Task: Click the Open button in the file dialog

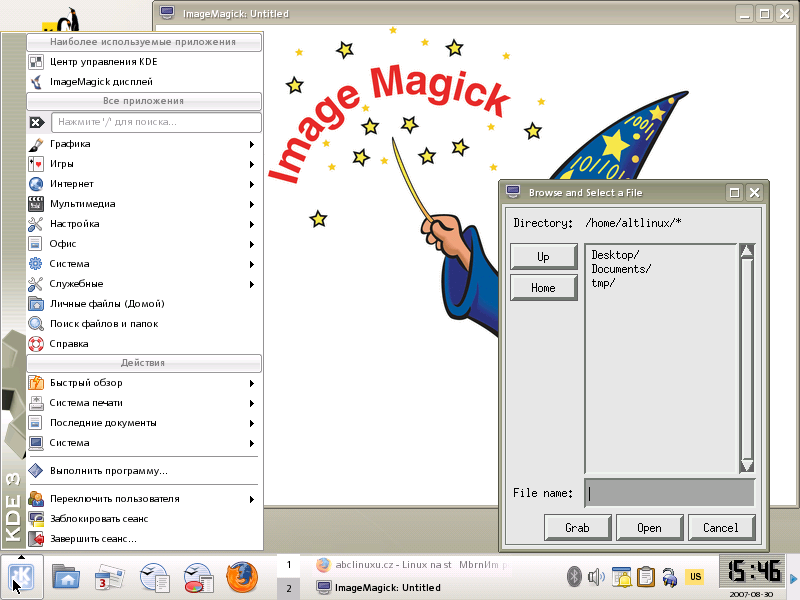Action: [649, 528]
